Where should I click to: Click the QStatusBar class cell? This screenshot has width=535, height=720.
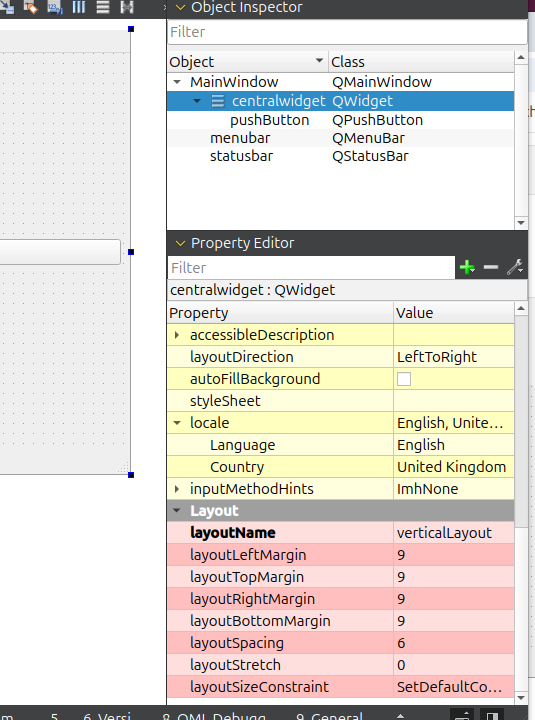[x=370, y=156]
